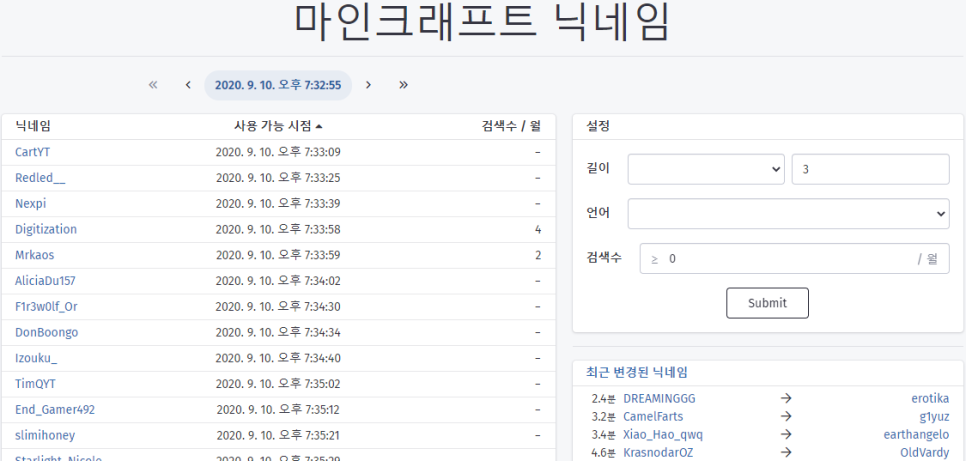
Task: Go to previous time with single-left arrow
Action: [188, 84]
